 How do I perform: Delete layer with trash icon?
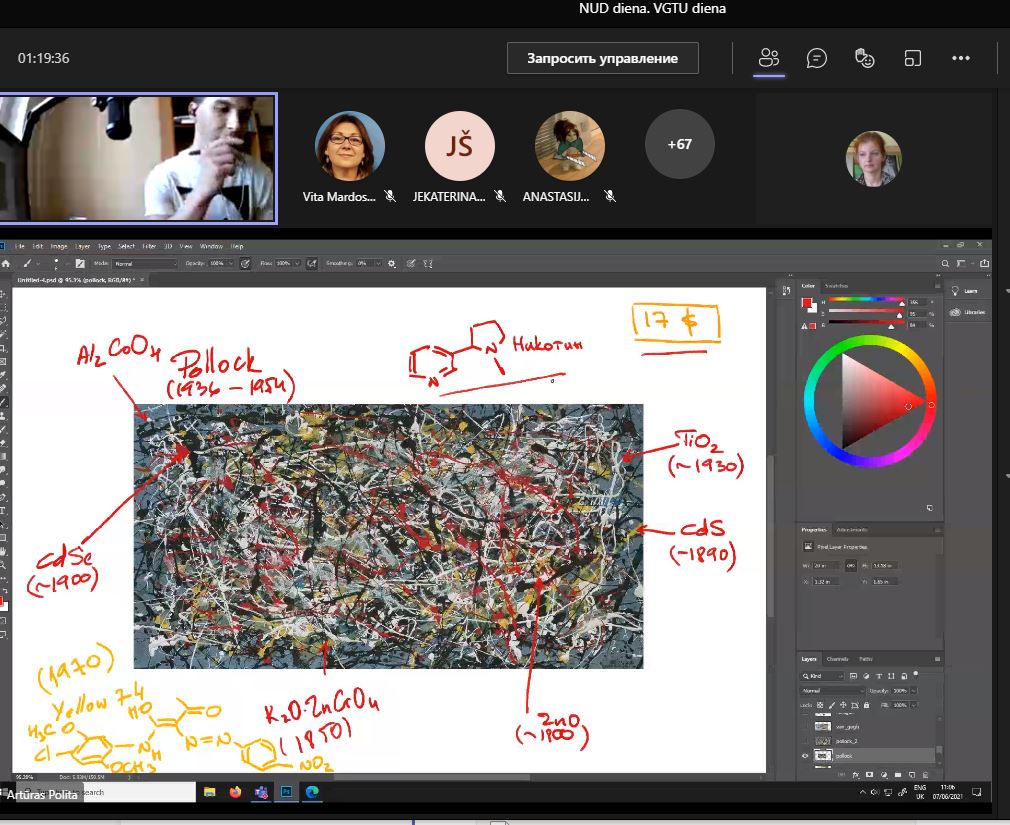pos(926,775)
